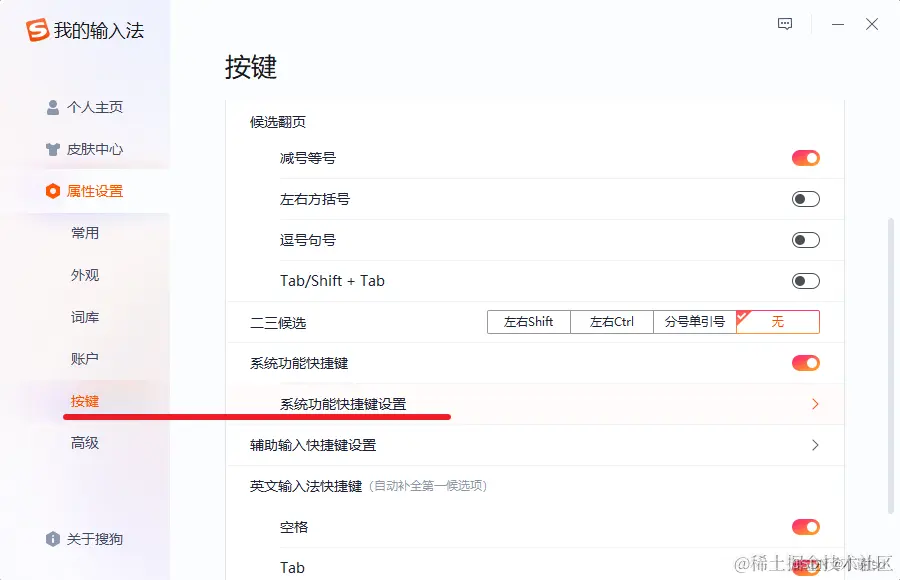
Task: Click the 个人主页 person icon
Action: click(x=53, y=107)
